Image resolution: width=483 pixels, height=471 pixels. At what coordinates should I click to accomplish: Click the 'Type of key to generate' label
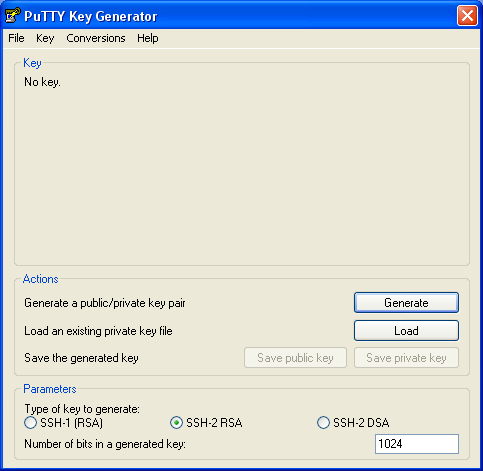82,409
